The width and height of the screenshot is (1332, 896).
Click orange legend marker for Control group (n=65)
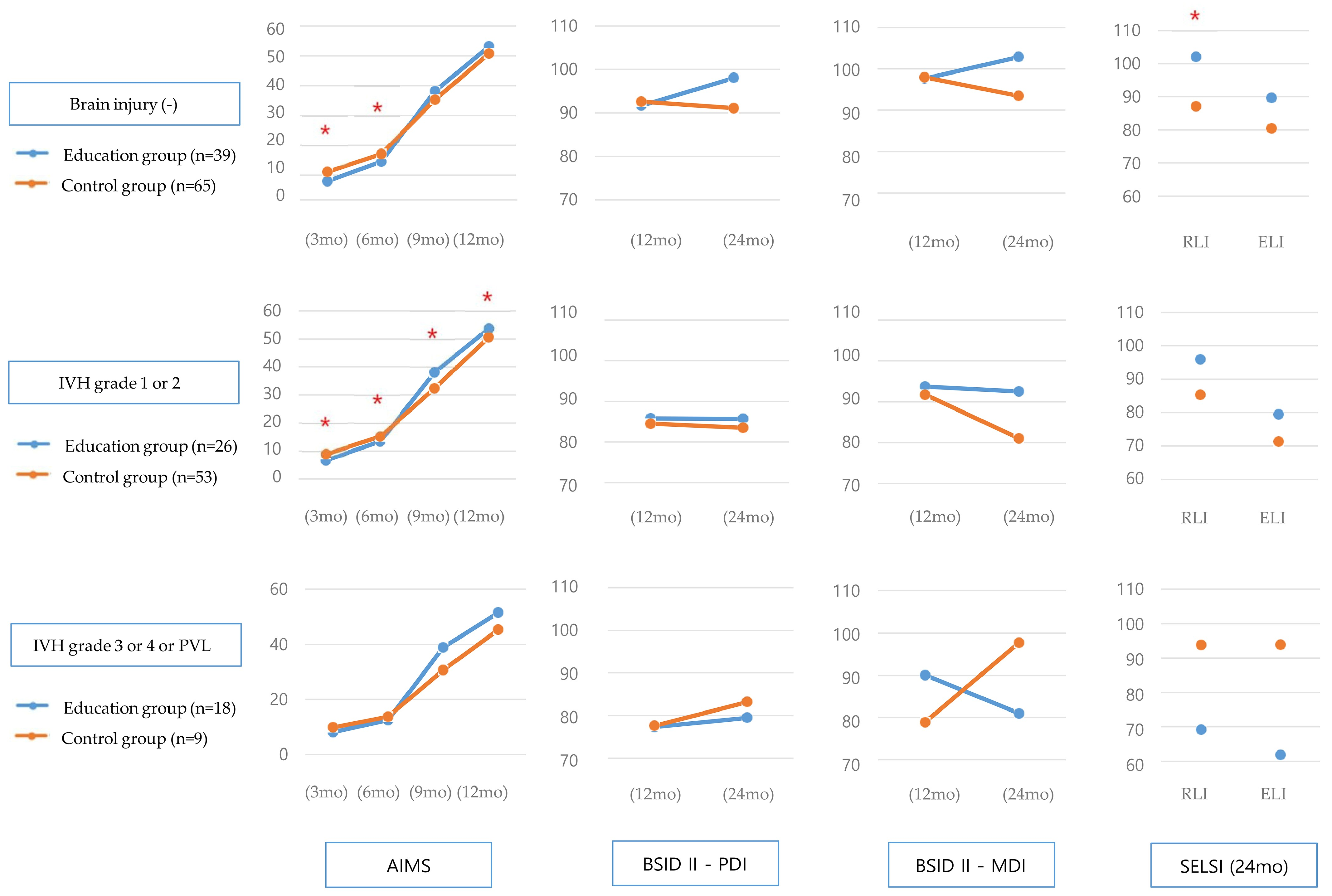pos(32,183)
